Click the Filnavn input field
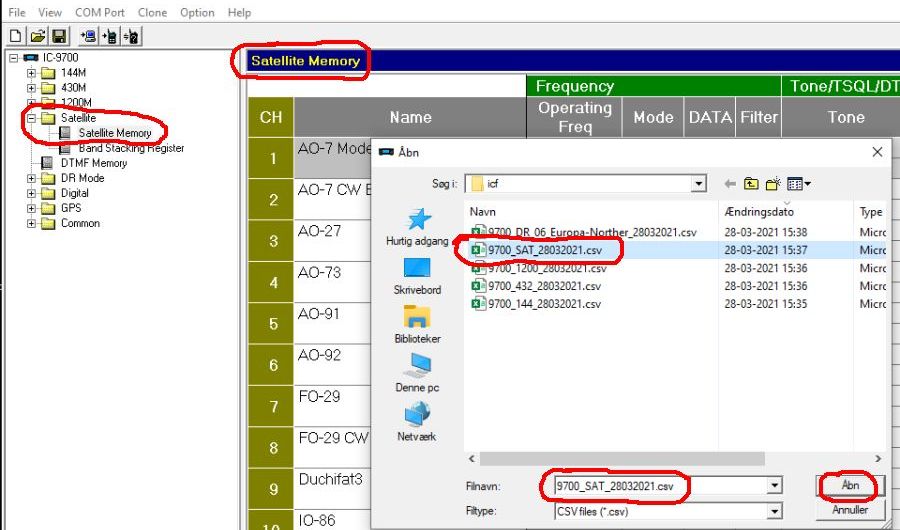Image resolution: width=900 pixels, height=530 pixels. [x=660, y=486]
